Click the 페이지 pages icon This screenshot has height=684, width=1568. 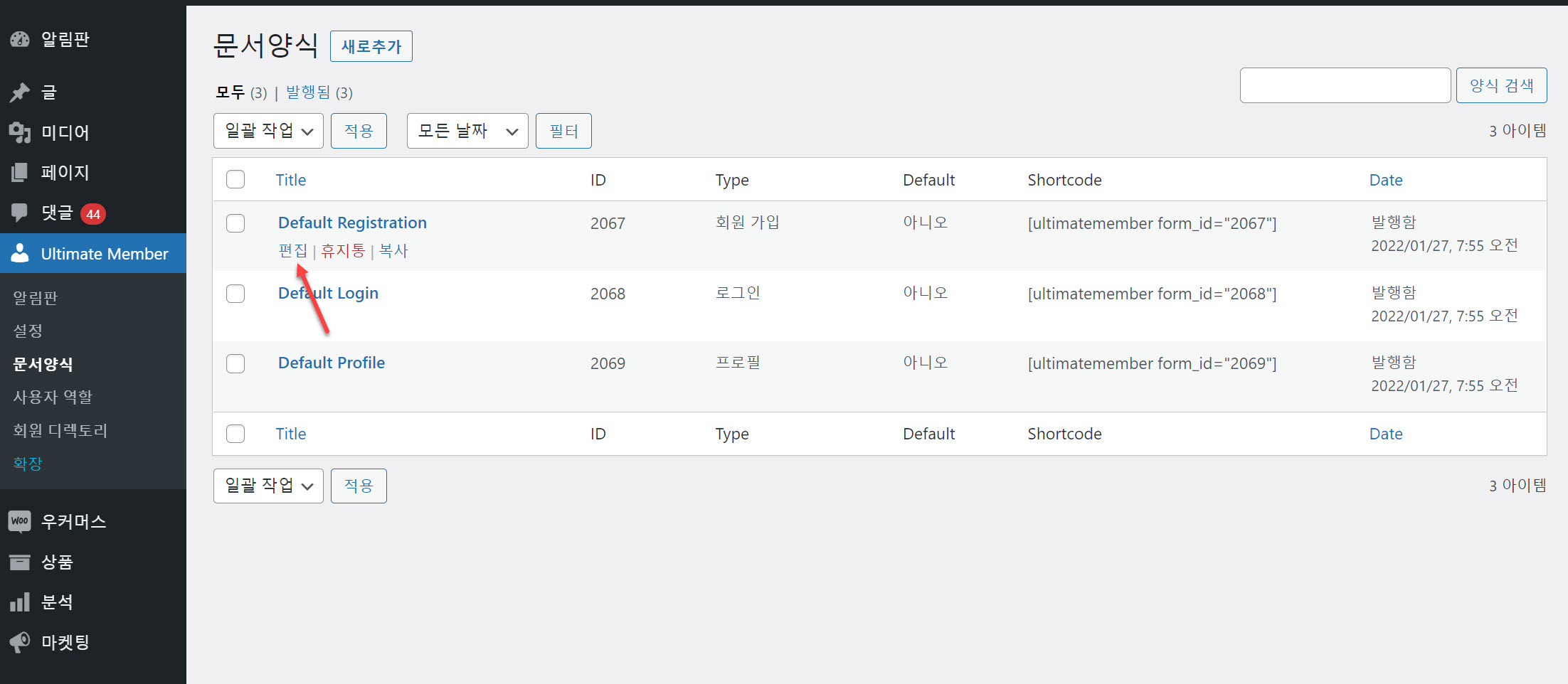click(19, 171)
